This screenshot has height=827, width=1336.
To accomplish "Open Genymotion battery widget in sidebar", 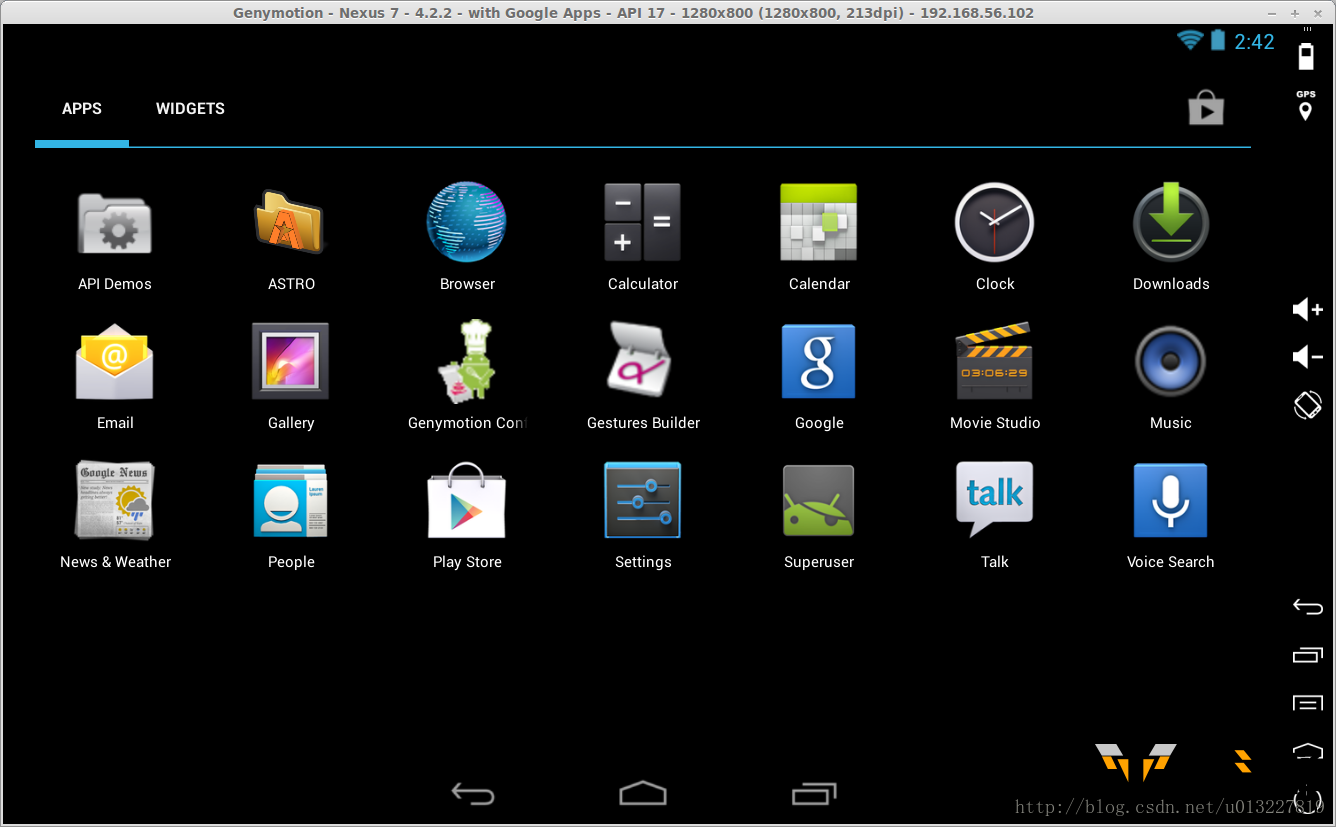I will click(x=1305, y=55).
